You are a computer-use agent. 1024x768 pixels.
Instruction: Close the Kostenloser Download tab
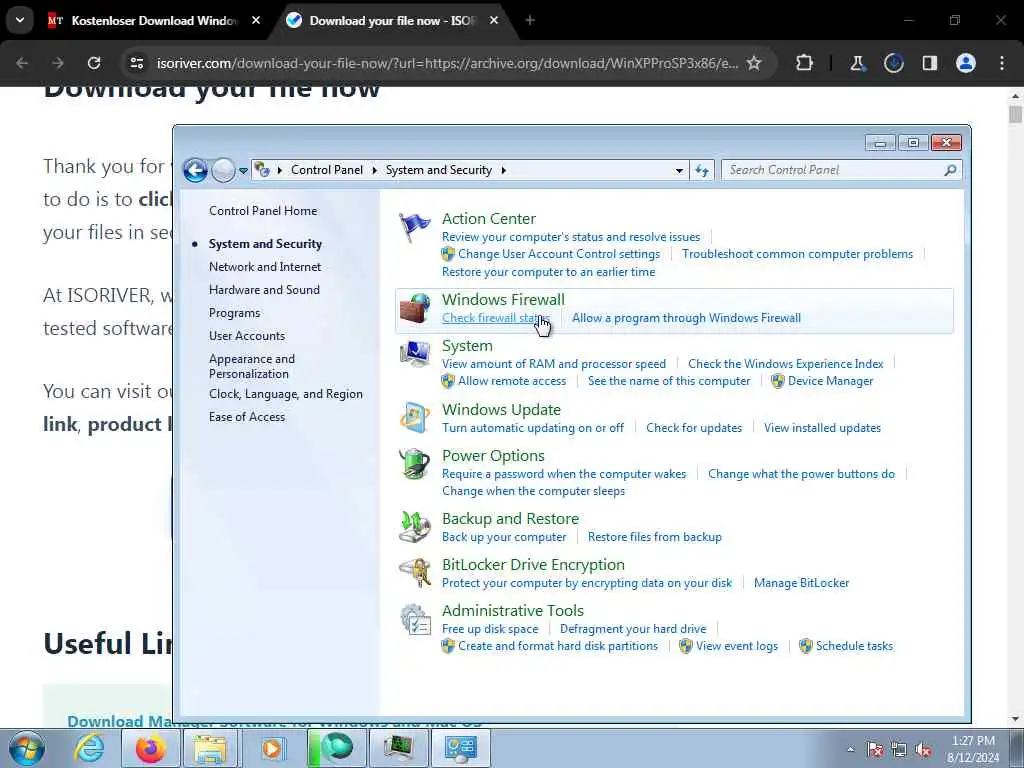pos(256,20)
